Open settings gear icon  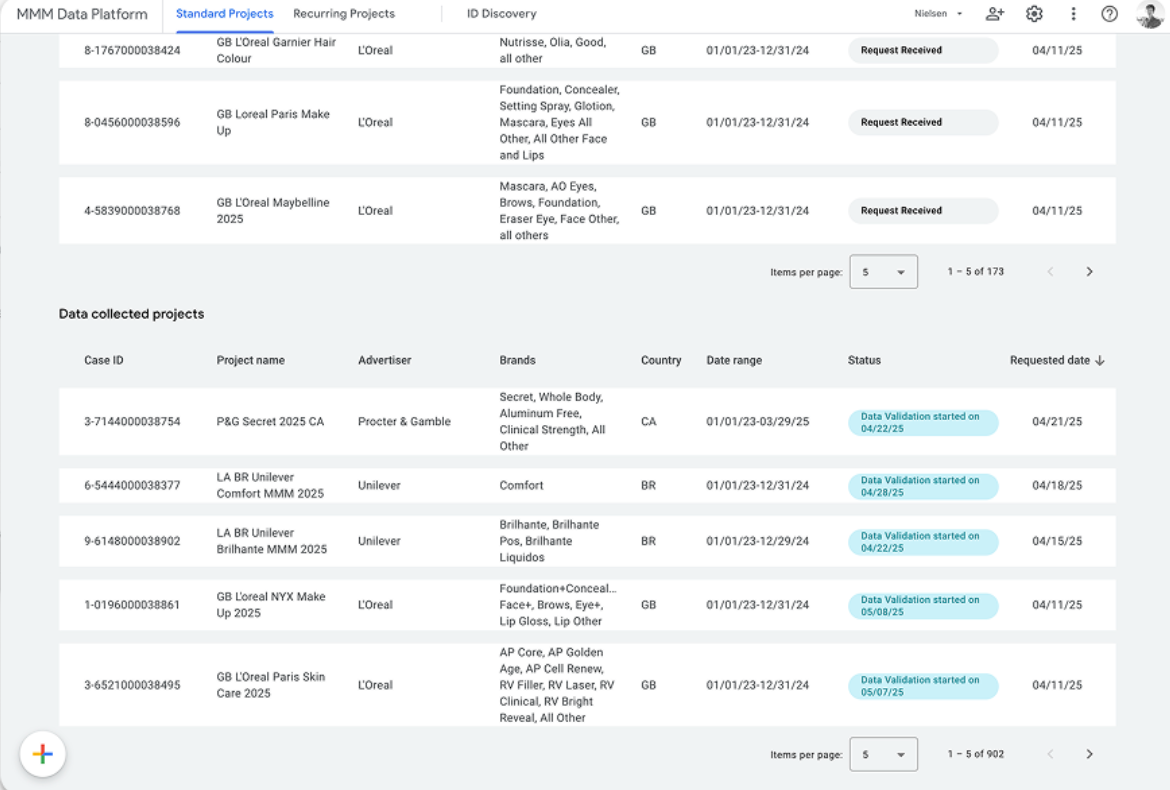[1034, 13]
